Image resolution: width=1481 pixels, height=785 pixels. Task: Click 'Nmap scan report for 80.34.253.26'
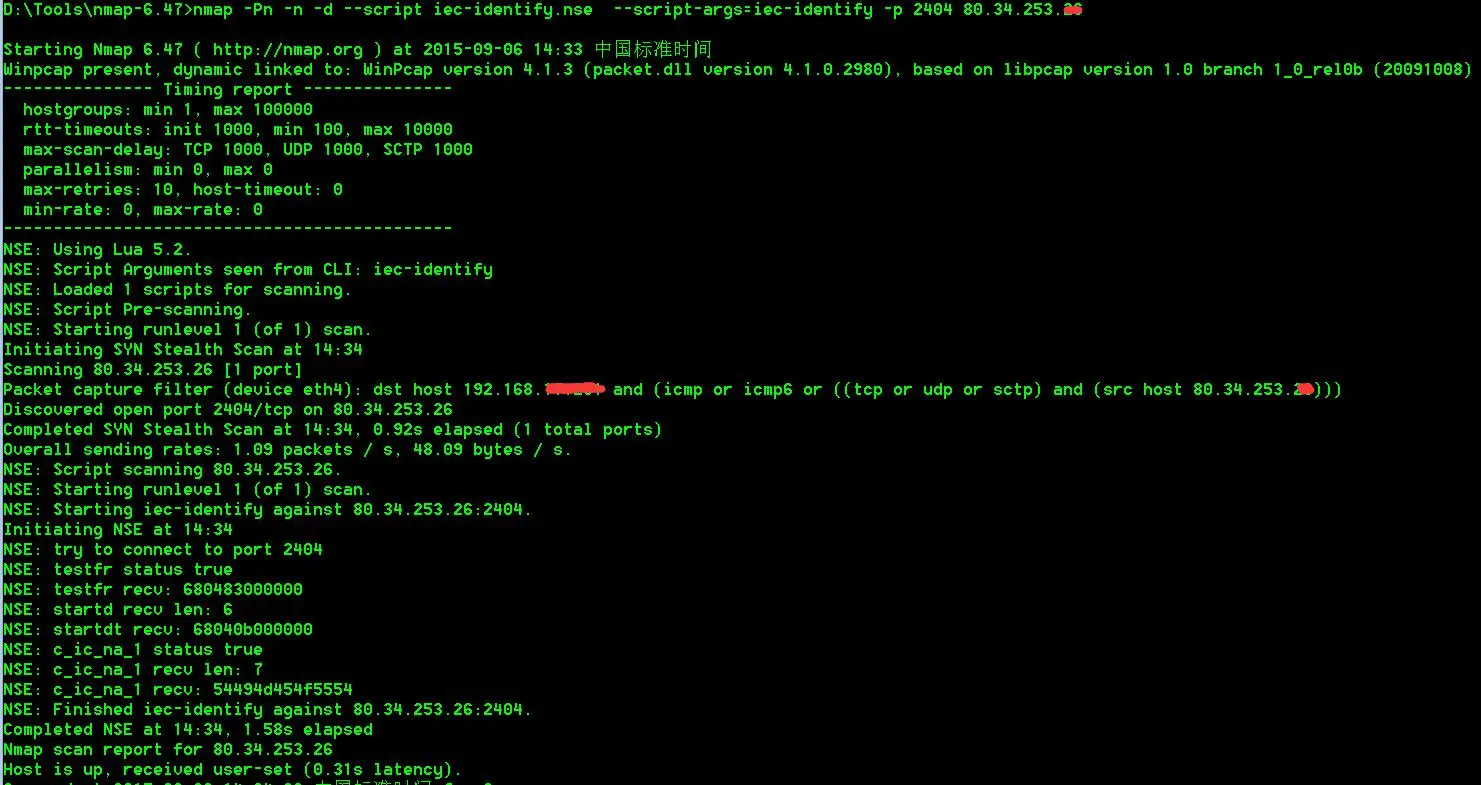[x=168, y=750]
